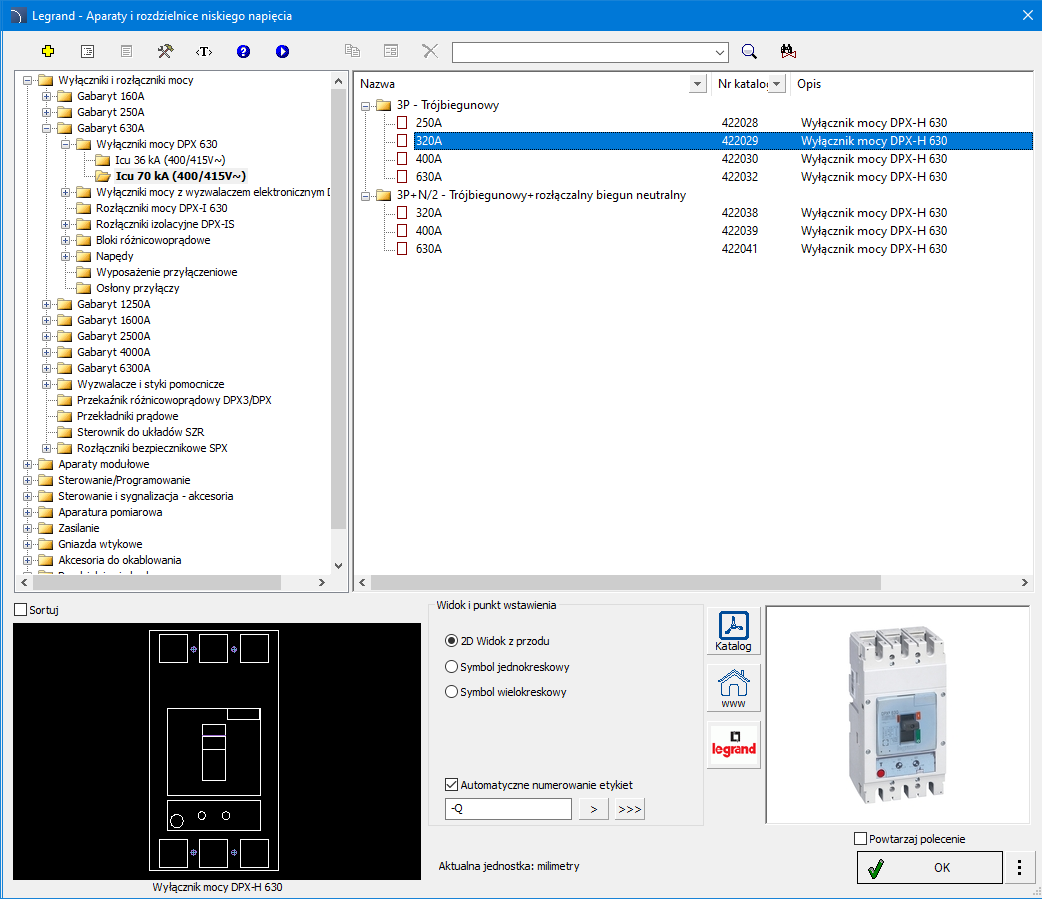Open the Nazwa column filter dropdown

coord(697,84)
